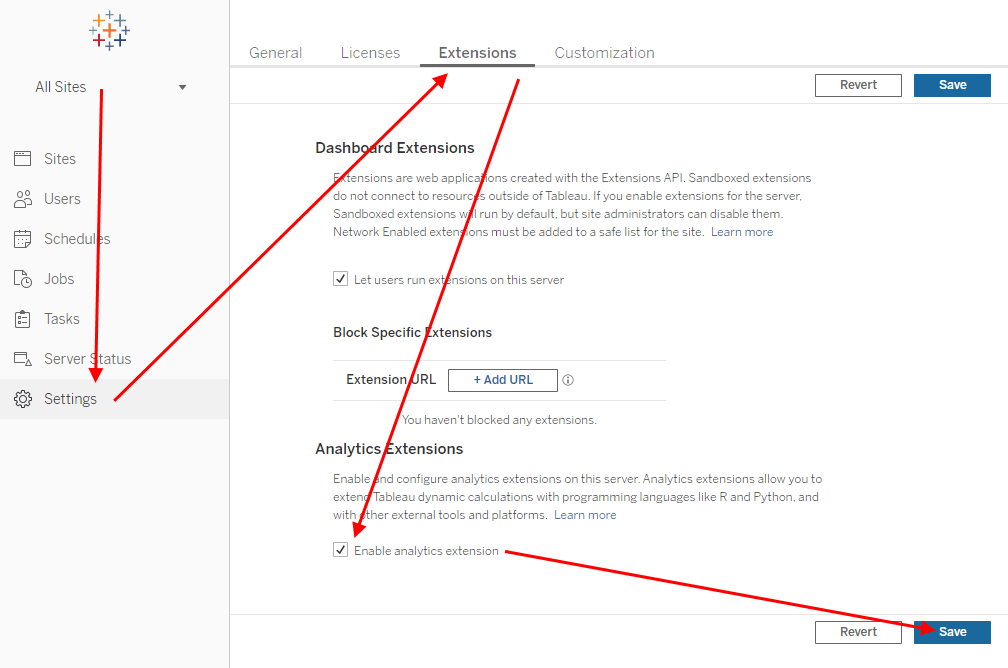Click the Extension URL label
Screen dimensions: 1008x668
[x=391, y=379]
